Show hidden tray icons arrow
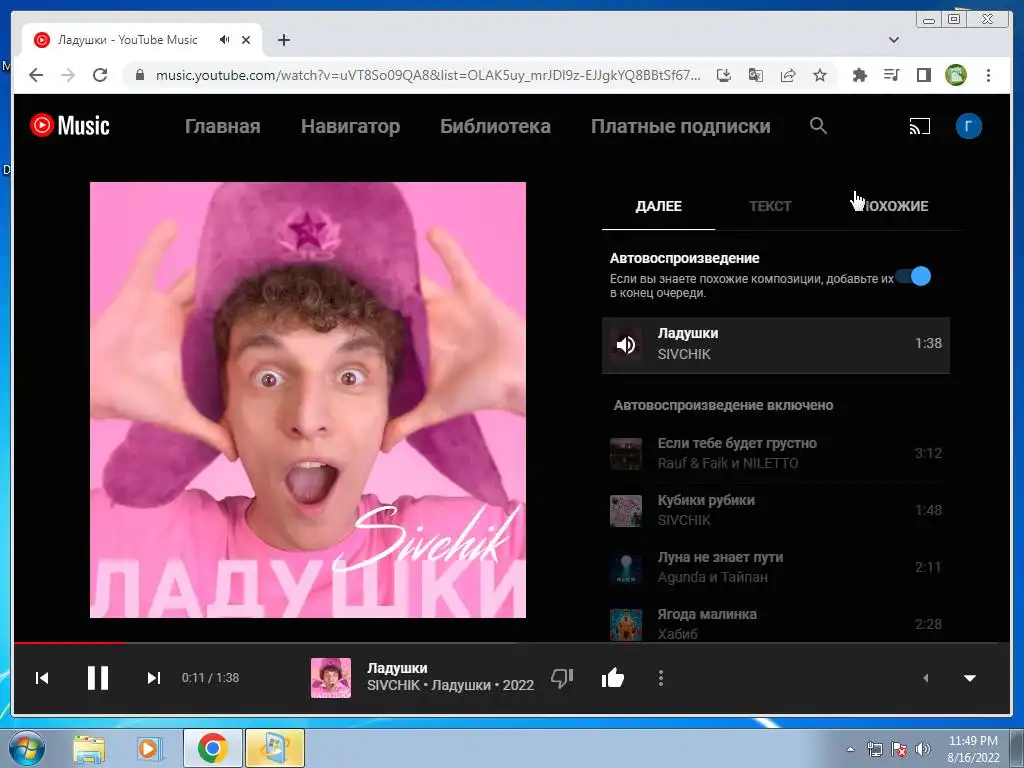 850,749
